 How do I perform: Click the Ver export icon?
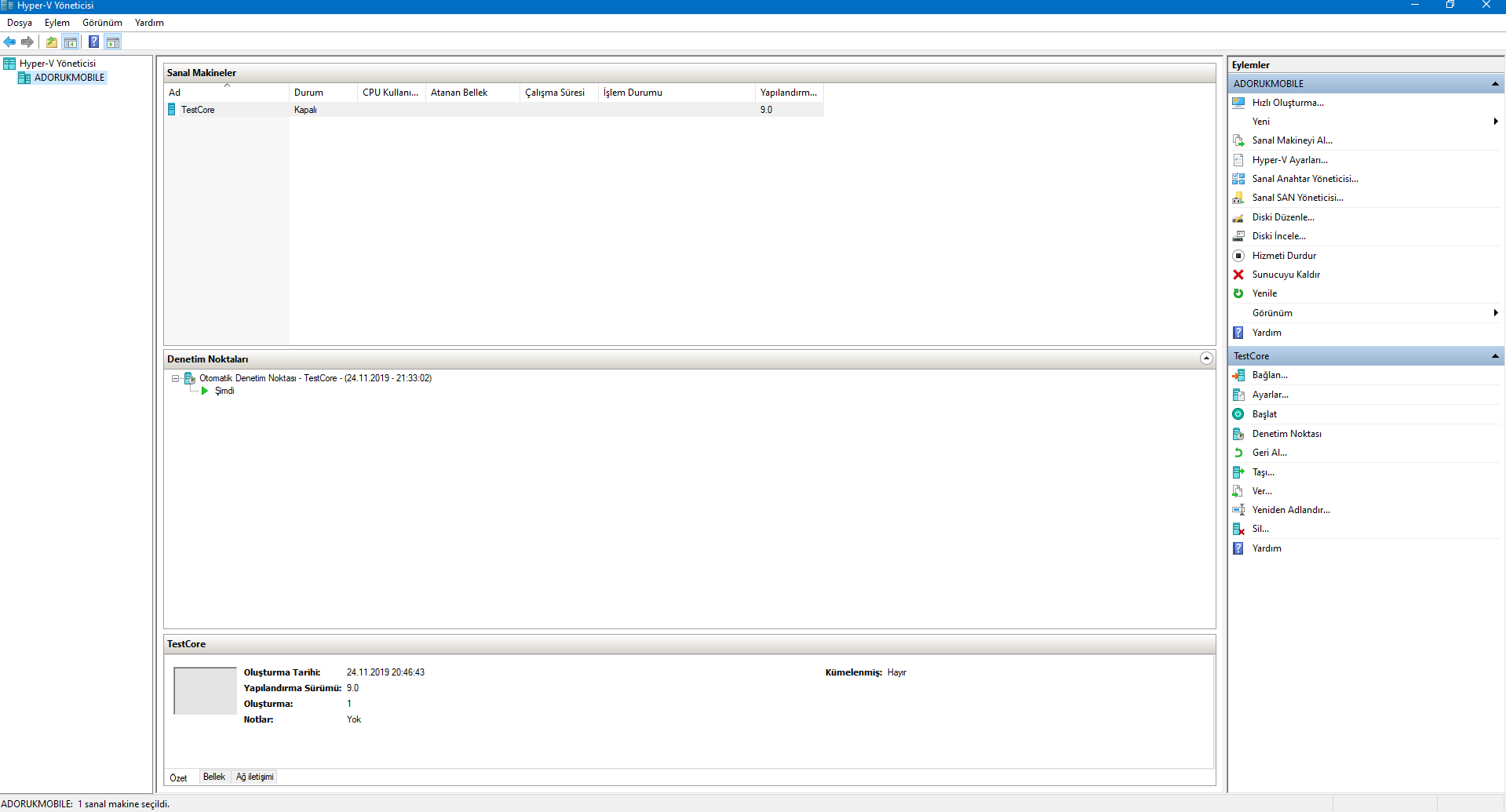pos(1238,491)
